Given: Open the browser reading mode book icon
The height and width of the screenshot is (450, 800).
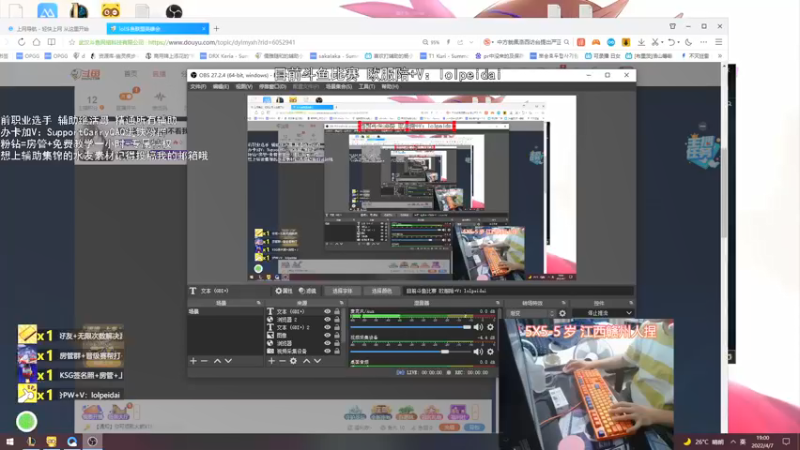Looking at the screenshot, I should point(52,42).
